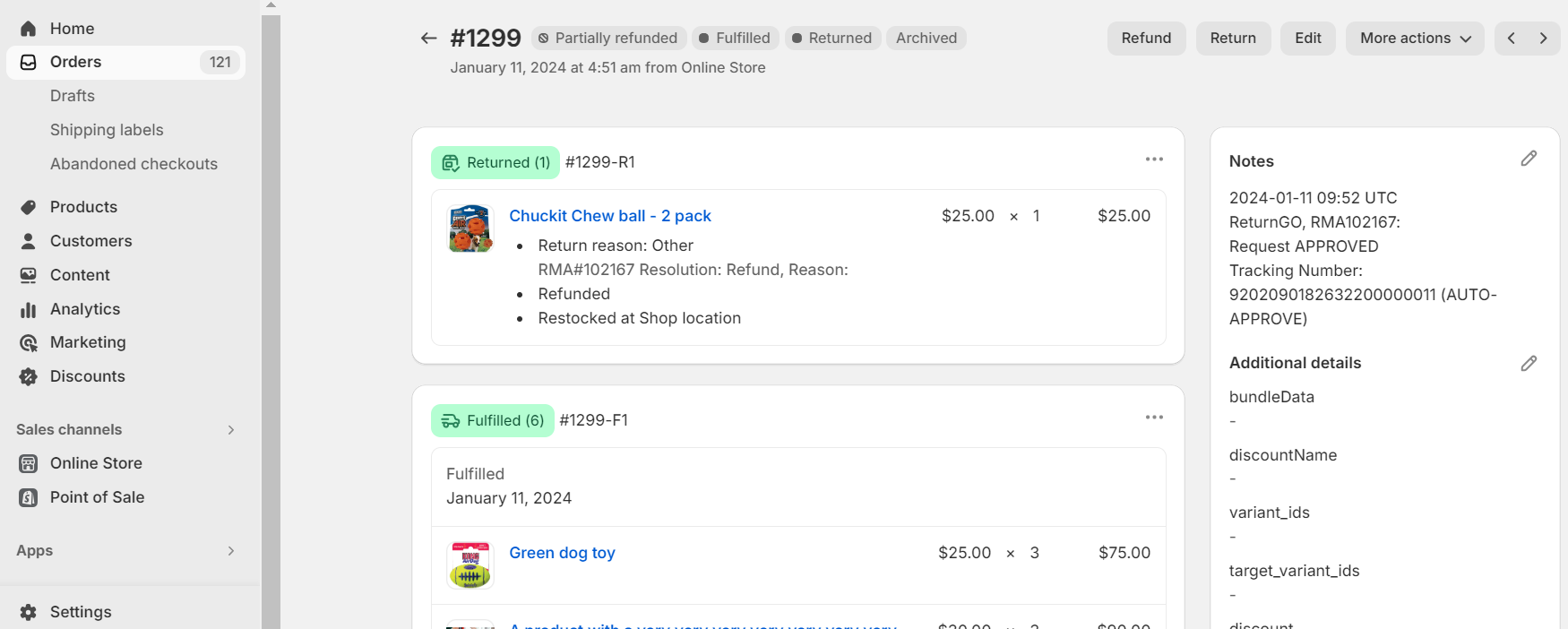Screen dimensions: 1568x629
Task: Open the Home icon in sidebar
Action: (x=29, y=29)
